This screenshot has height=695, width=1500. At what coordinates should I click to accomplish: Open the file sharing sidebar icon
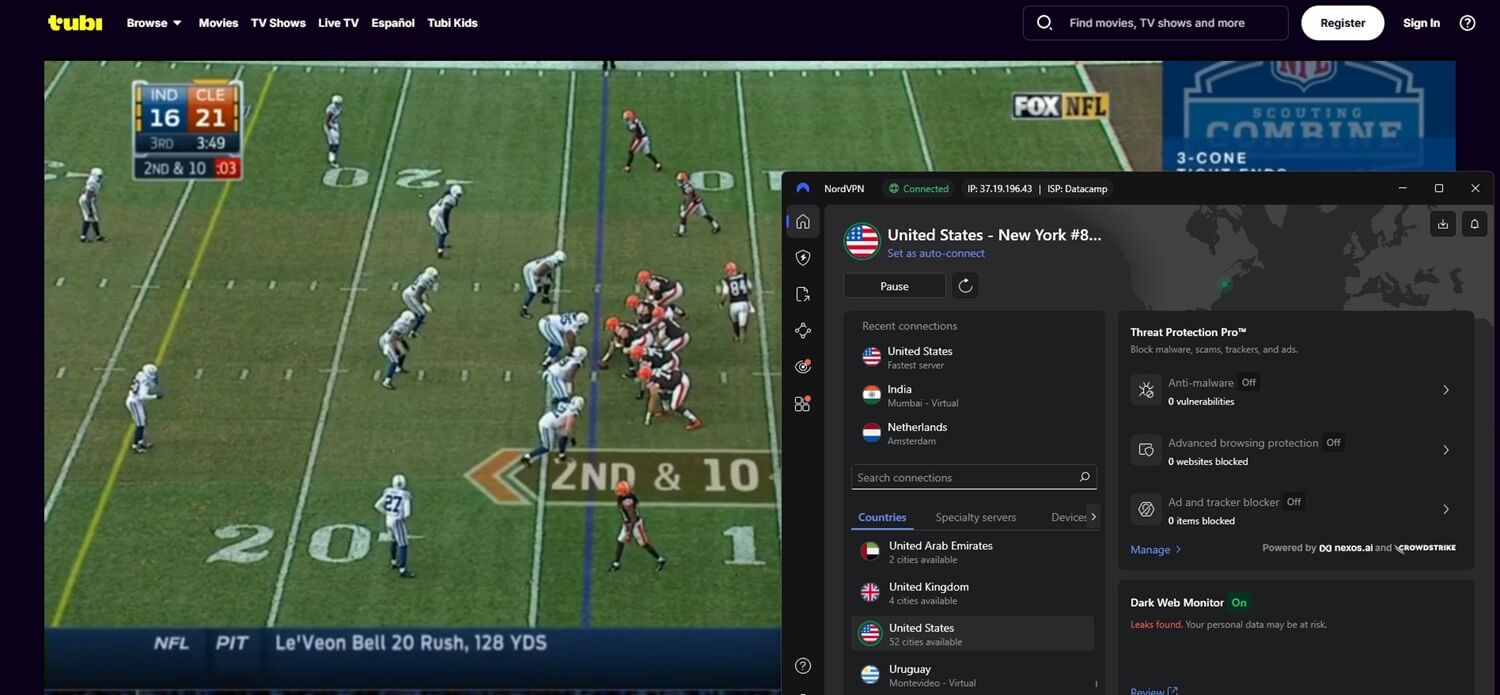pos(802,293)
